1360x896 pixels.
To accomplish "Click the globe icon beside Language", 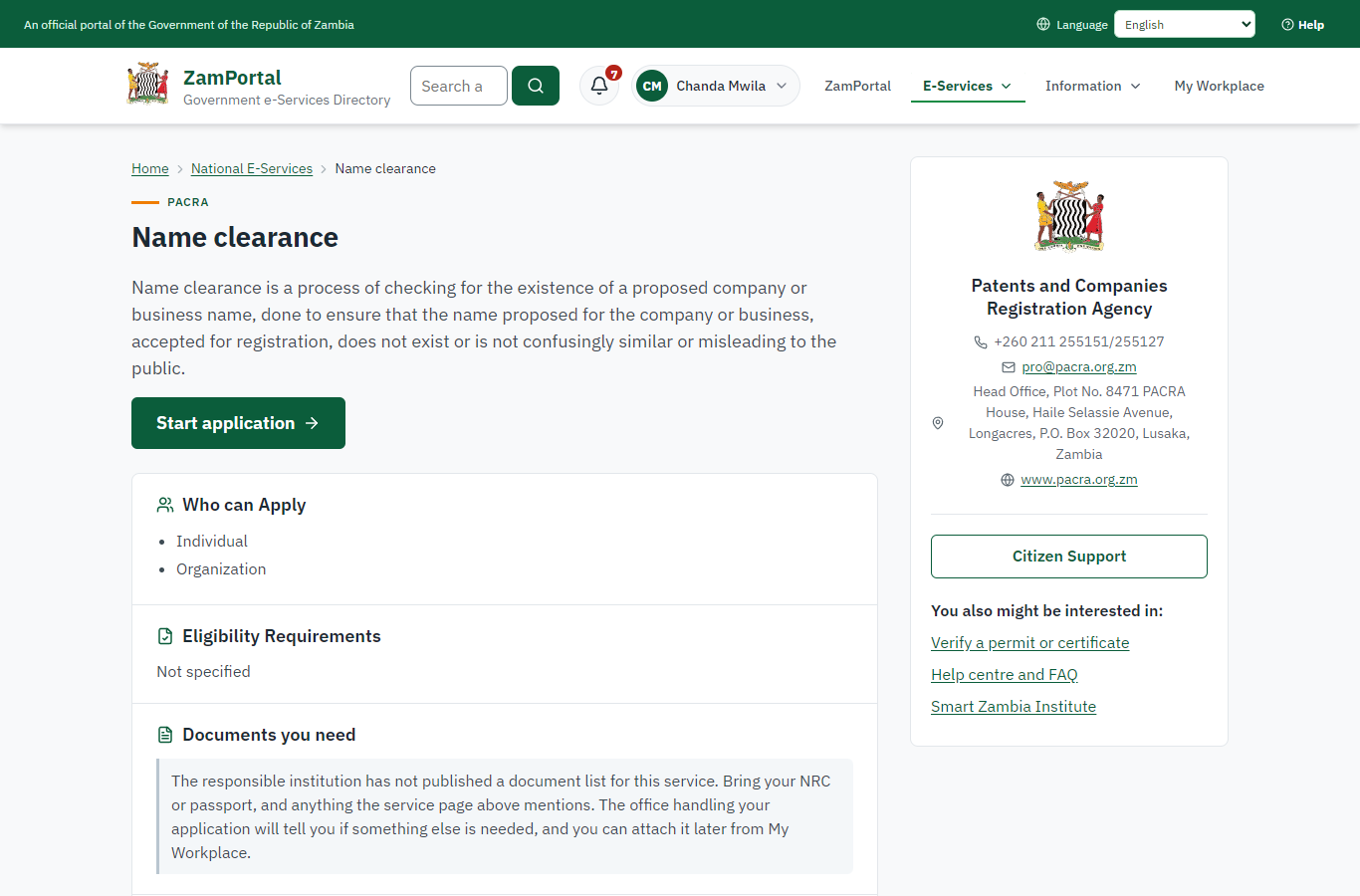I will pos(1043,24).
